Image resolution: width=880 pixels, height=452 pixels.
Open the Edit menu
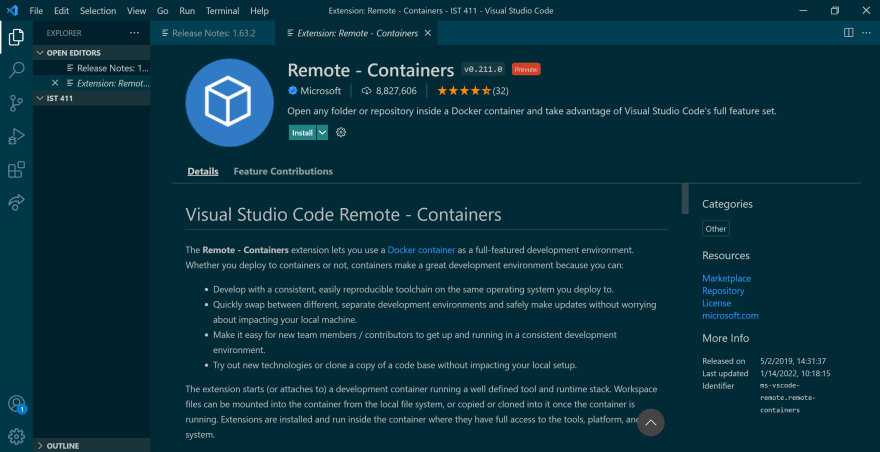(61, 11)
